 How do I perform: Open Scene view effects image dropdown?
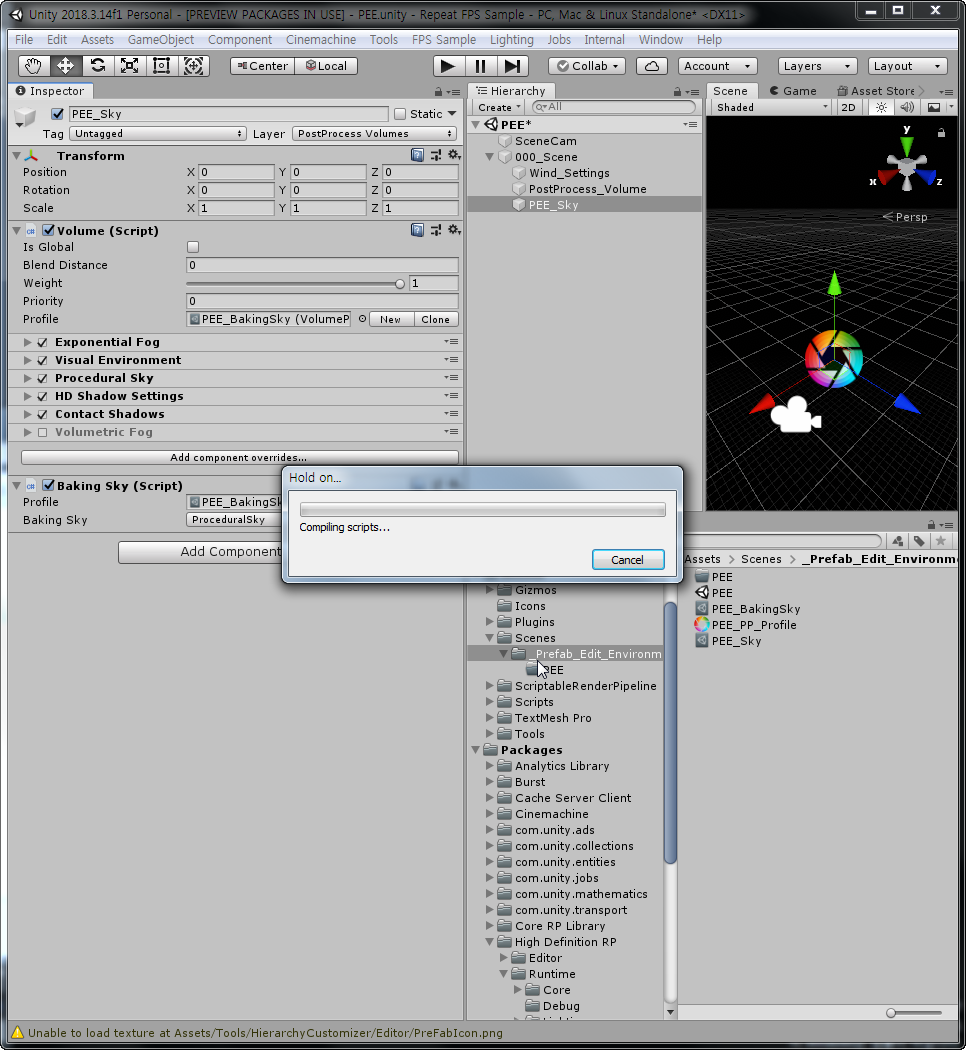939,107
